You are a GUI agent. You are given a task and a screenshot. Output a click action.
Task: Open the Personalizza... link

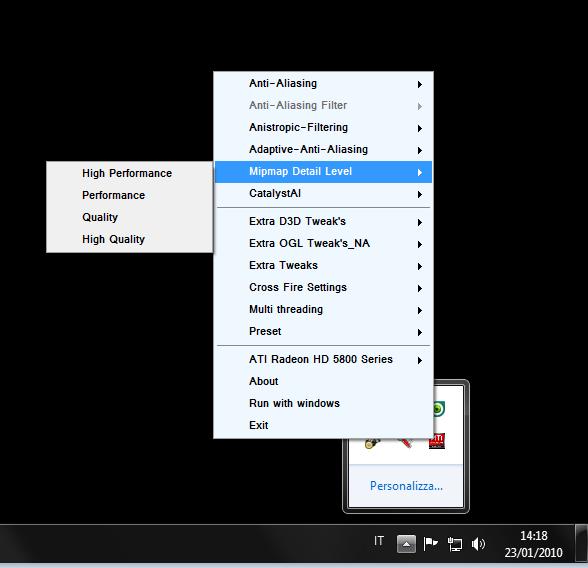pos(406,486)
